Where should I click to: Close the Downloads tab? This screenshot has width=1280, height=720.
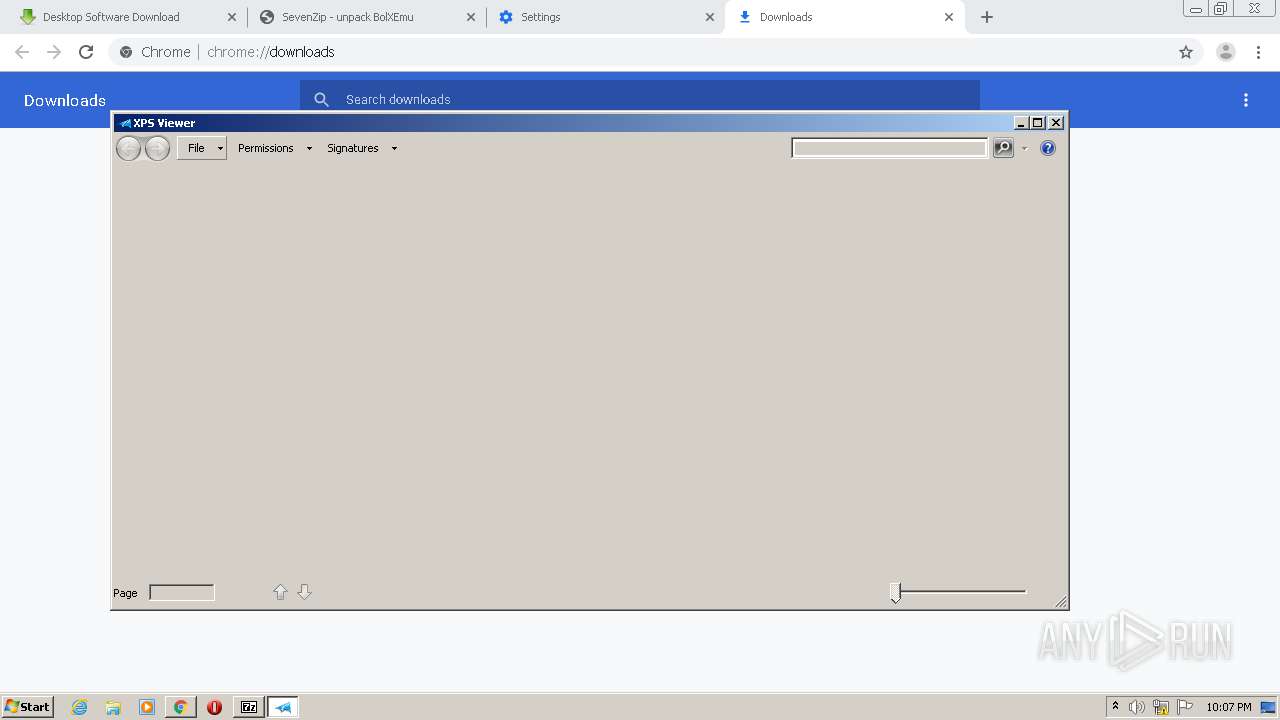point(949,17)
